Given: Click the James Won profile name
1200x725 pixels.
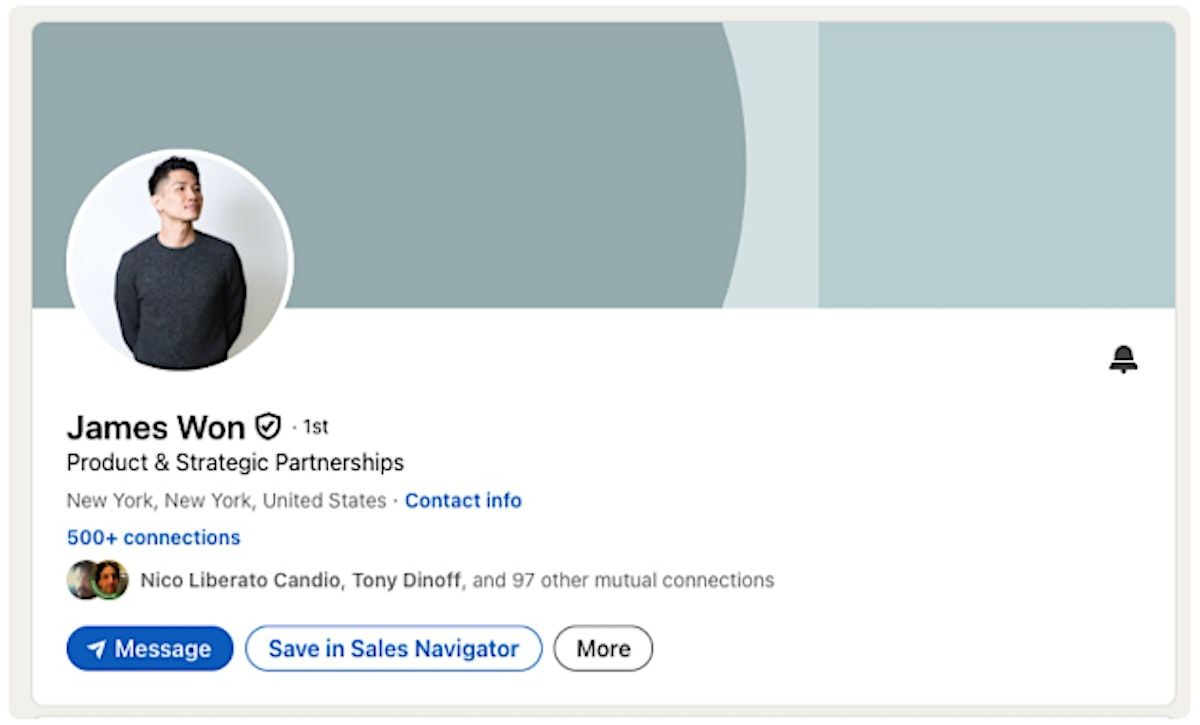Looking at the screenshot, I should 155,428.
